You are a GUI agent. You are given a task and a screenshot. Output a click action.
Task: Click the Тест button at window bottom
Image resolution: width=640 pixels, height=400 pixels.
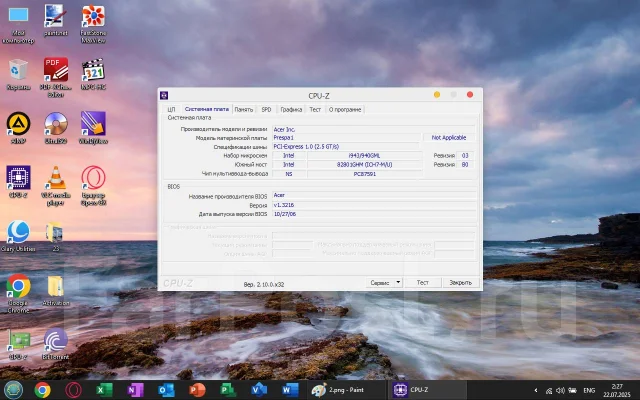coord(422,282)
